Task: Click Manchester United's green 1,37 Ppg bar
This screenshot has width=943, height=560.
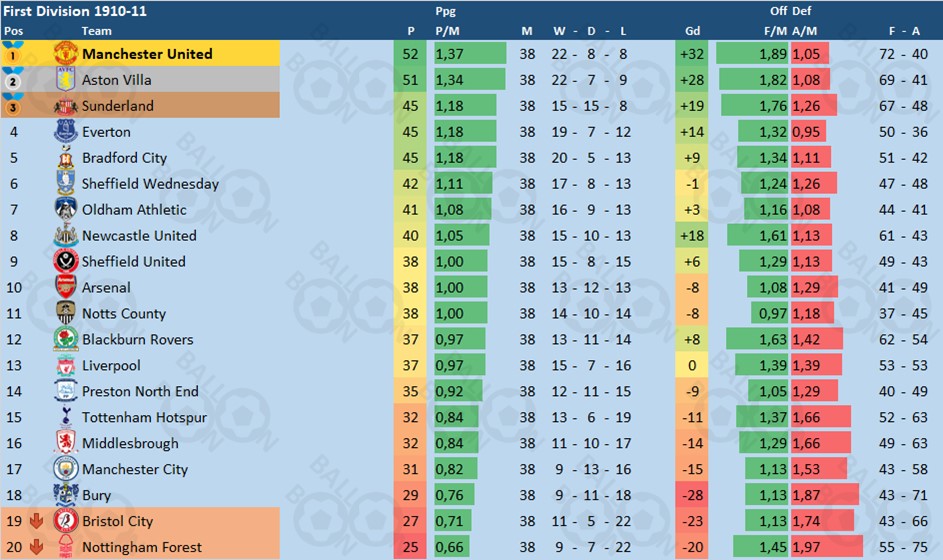Action: [x=470, y=54]
